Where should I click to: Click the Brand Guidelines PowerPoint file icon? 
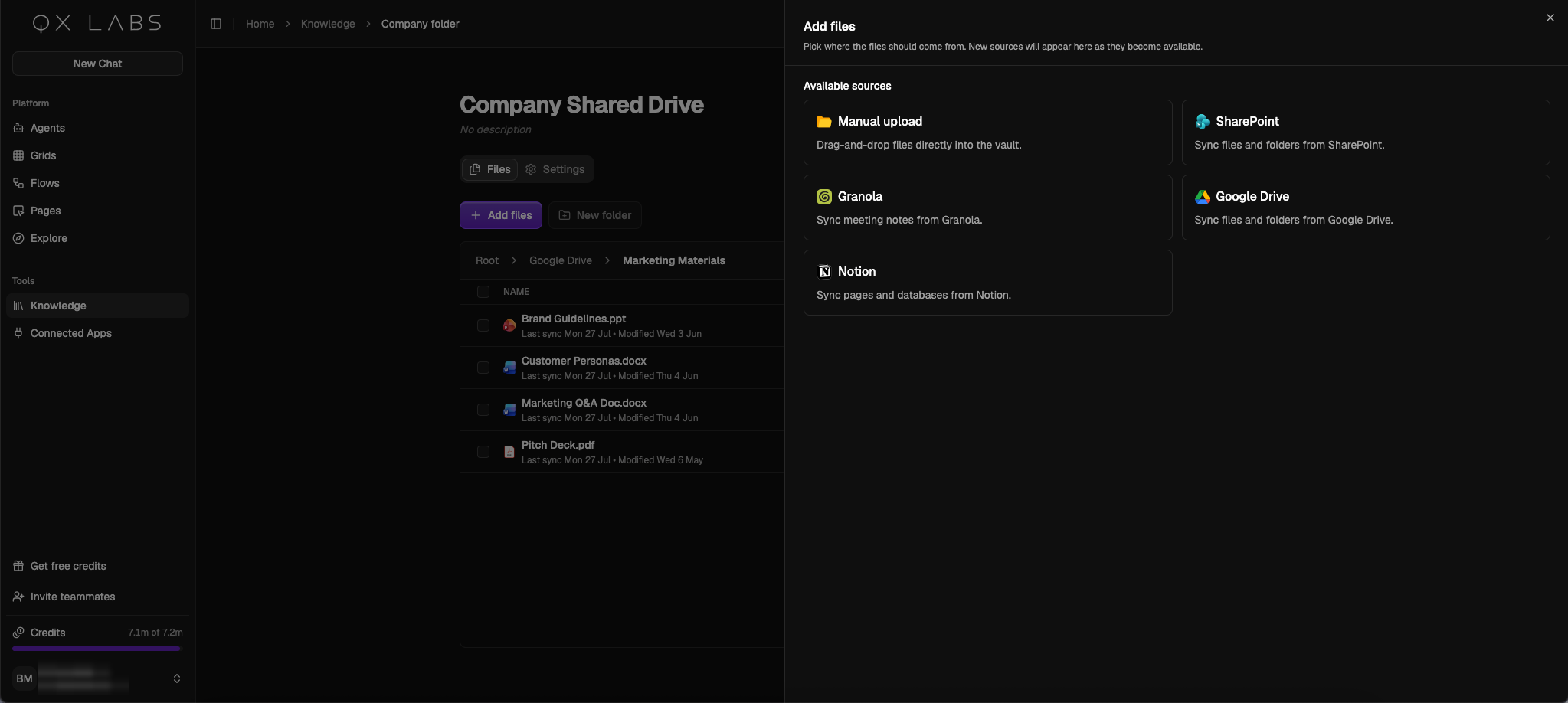[509, 325]
